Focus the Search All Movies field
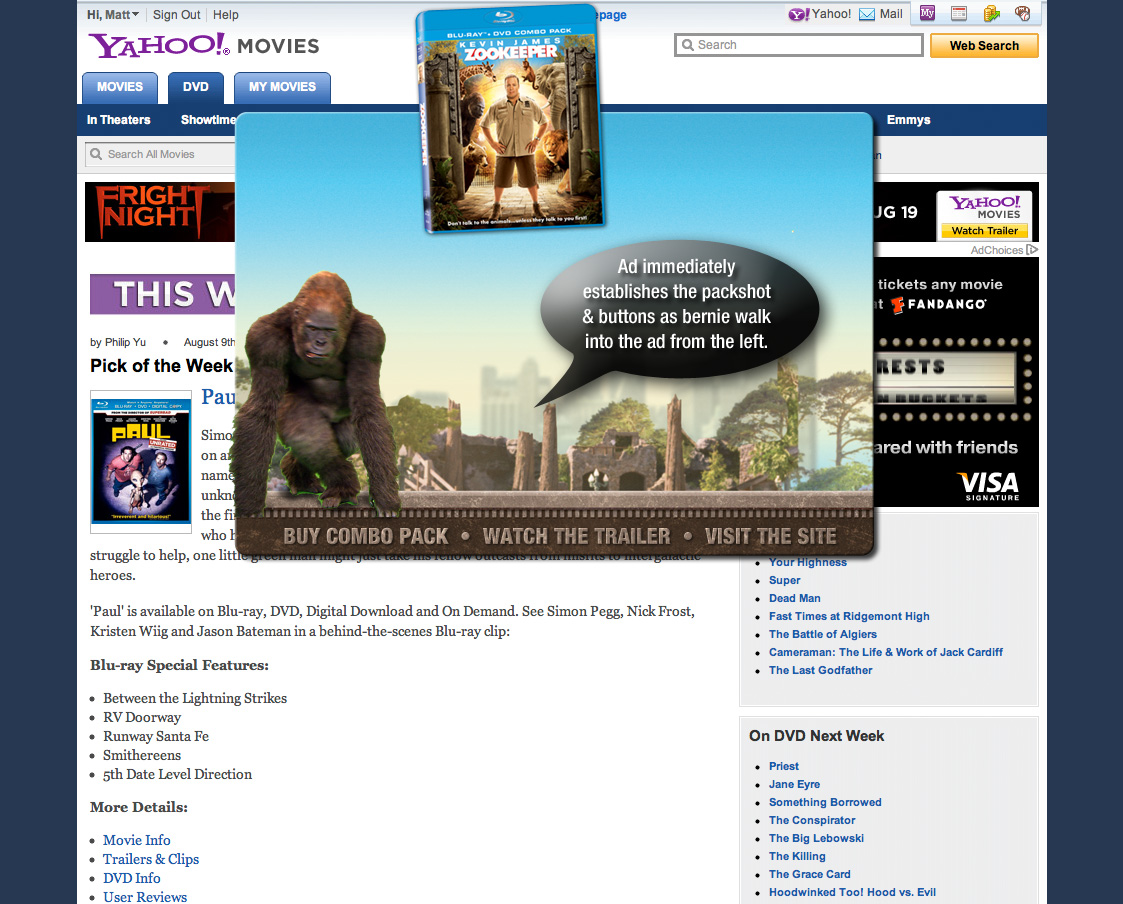Screen dimensions: 1123x904 click(161, 154)
